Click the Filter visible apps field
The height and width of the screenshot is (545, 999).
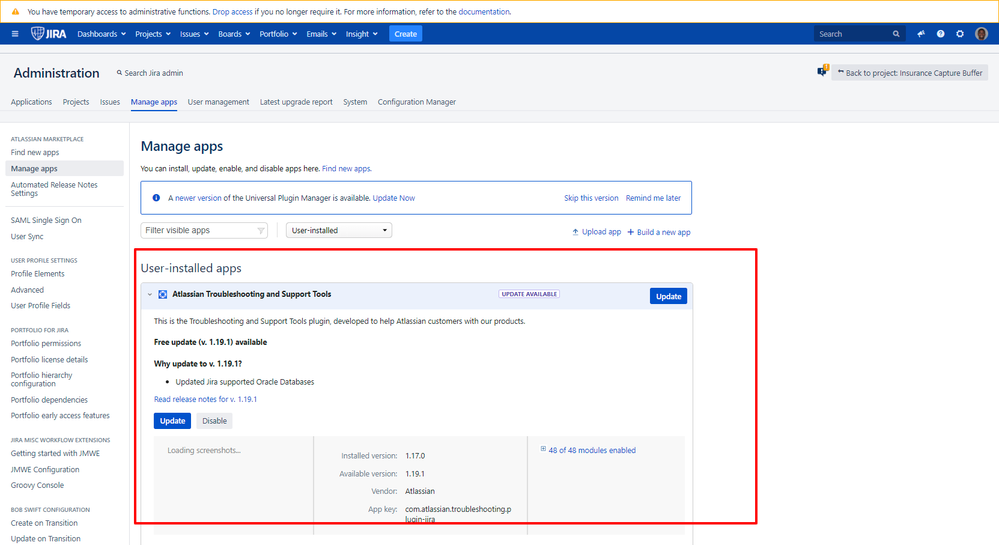click(x=204, y=231)
